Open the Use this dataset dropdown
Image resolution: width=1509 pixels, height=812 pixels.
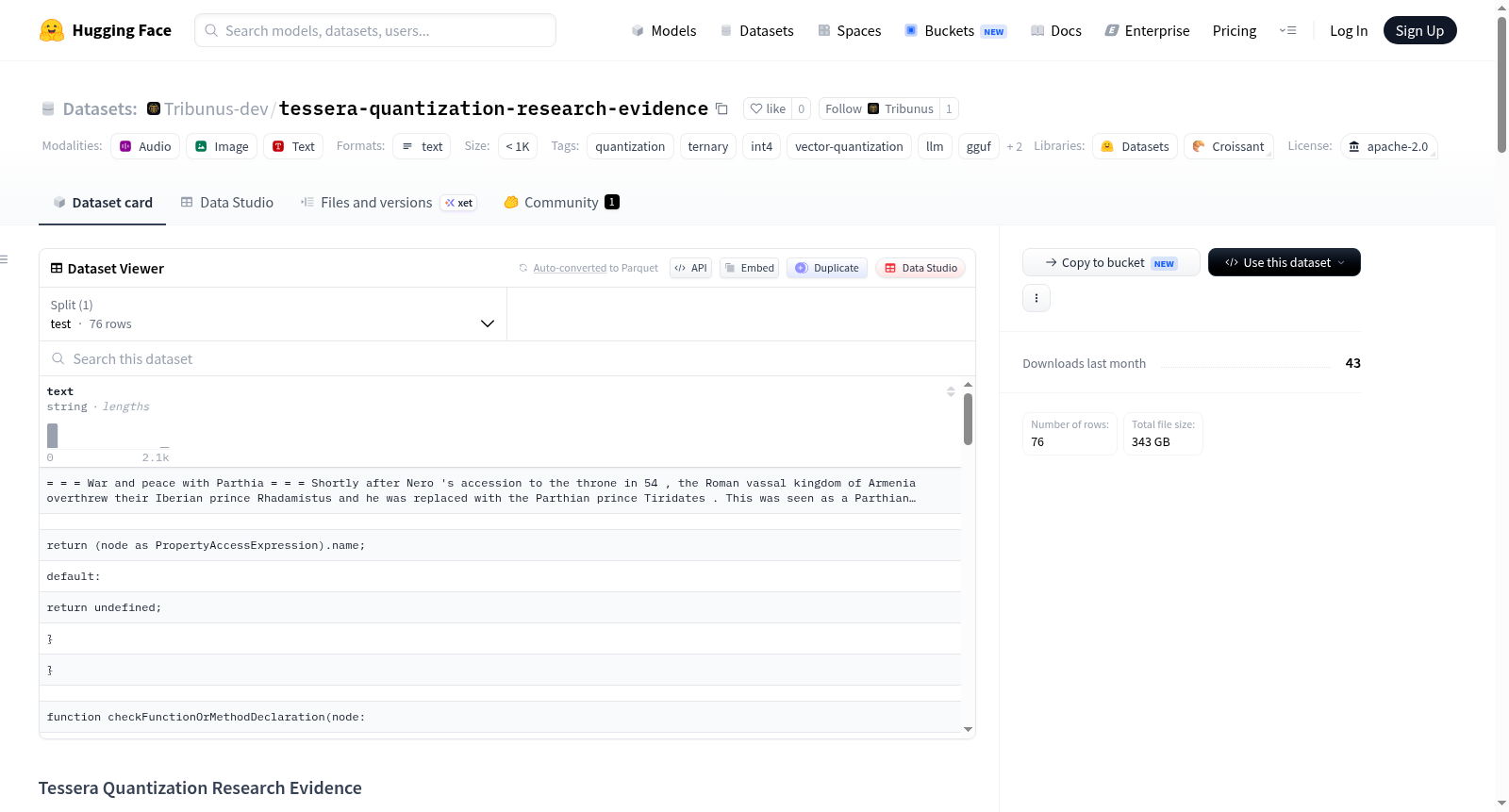pos(1285,262)
